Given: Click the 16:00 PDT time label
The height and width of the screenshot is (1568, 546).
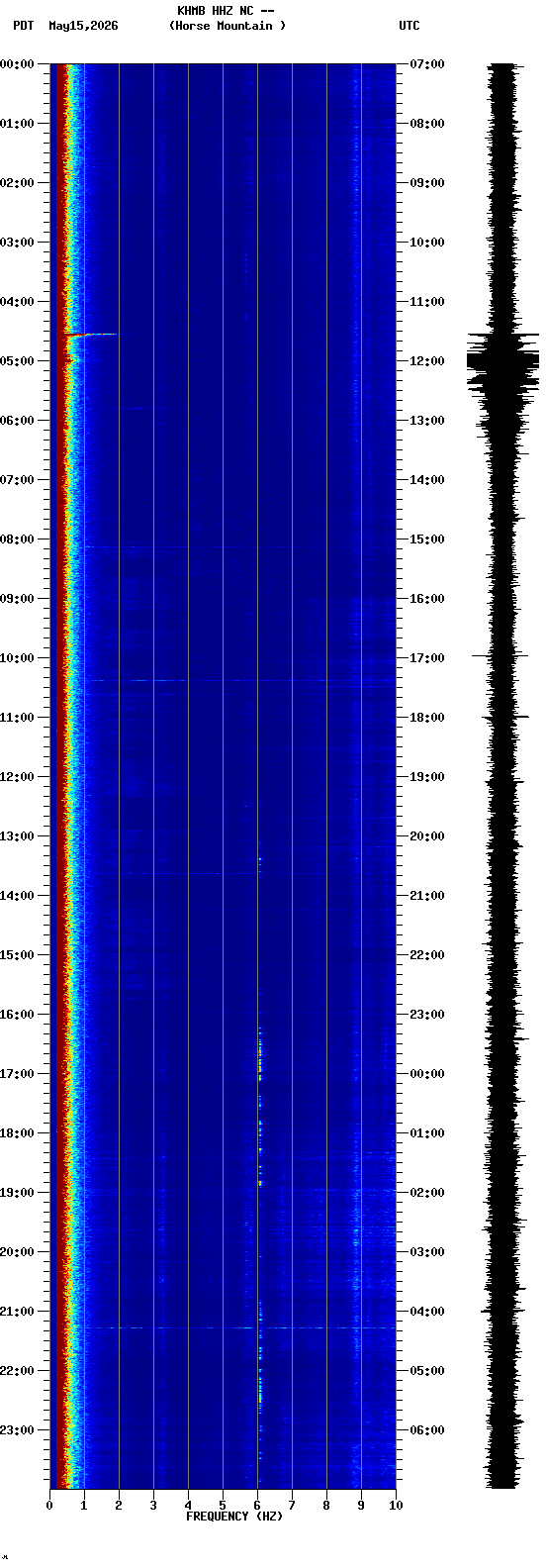Looking at the screenshot, I should (x=18, y=1015).
